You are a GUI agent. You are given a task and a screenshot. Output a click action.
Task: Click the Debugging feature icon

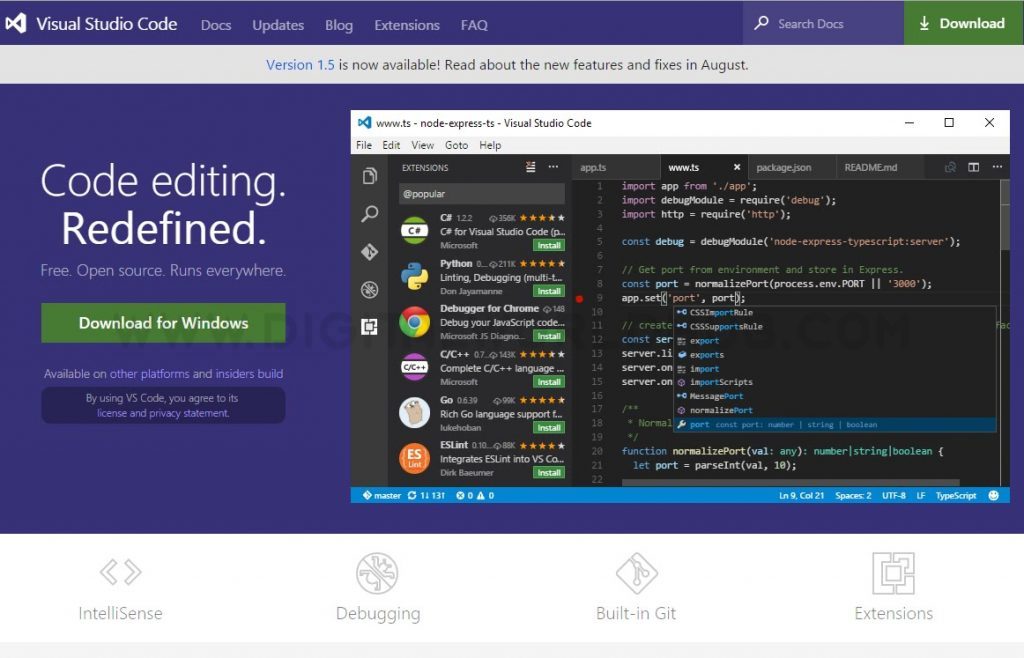pos(377,572)
